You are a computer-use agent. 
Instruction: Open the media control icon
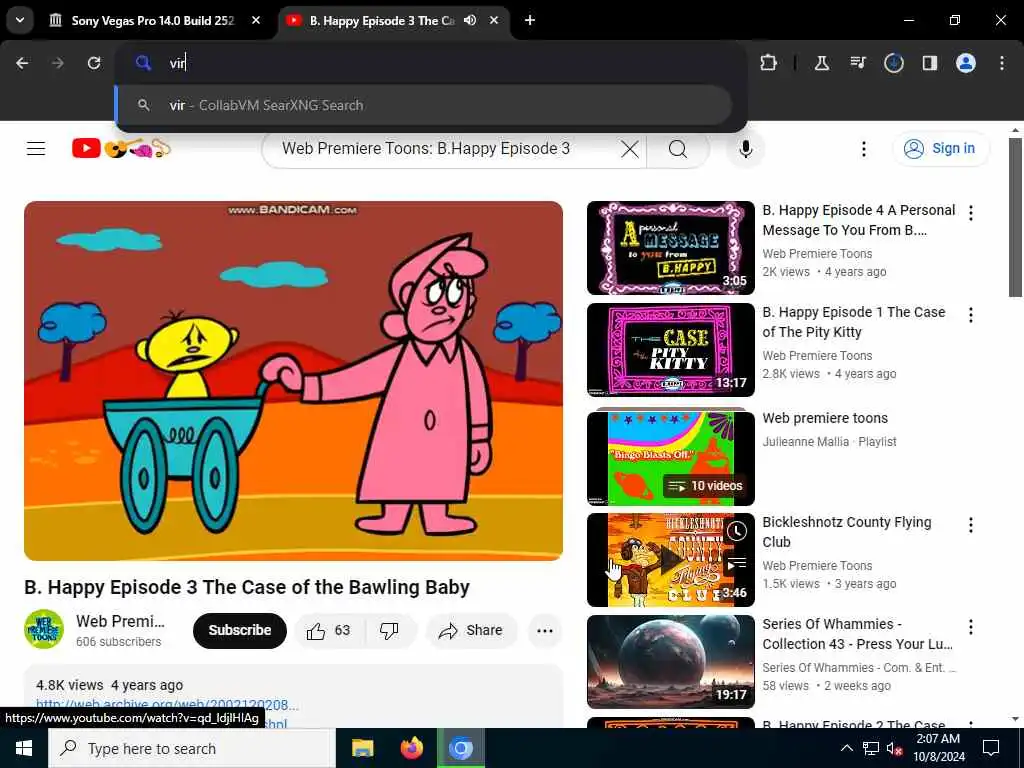click(x=857, y=63)
